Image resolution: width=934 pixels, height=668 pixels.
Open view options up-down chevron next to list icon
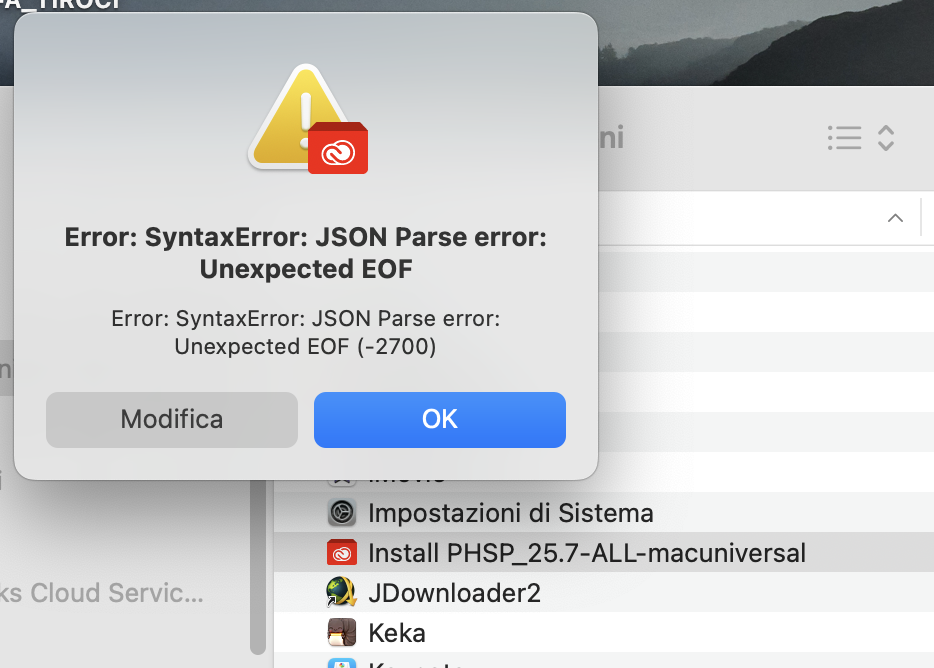pos(886,138)
